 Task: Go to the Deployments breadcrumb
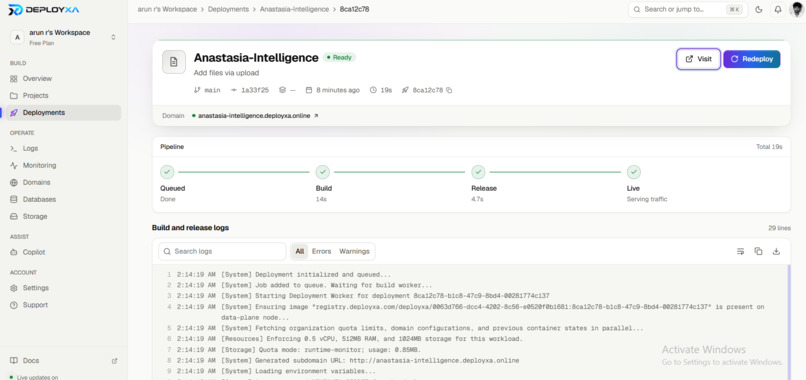(x=228, y=9)
